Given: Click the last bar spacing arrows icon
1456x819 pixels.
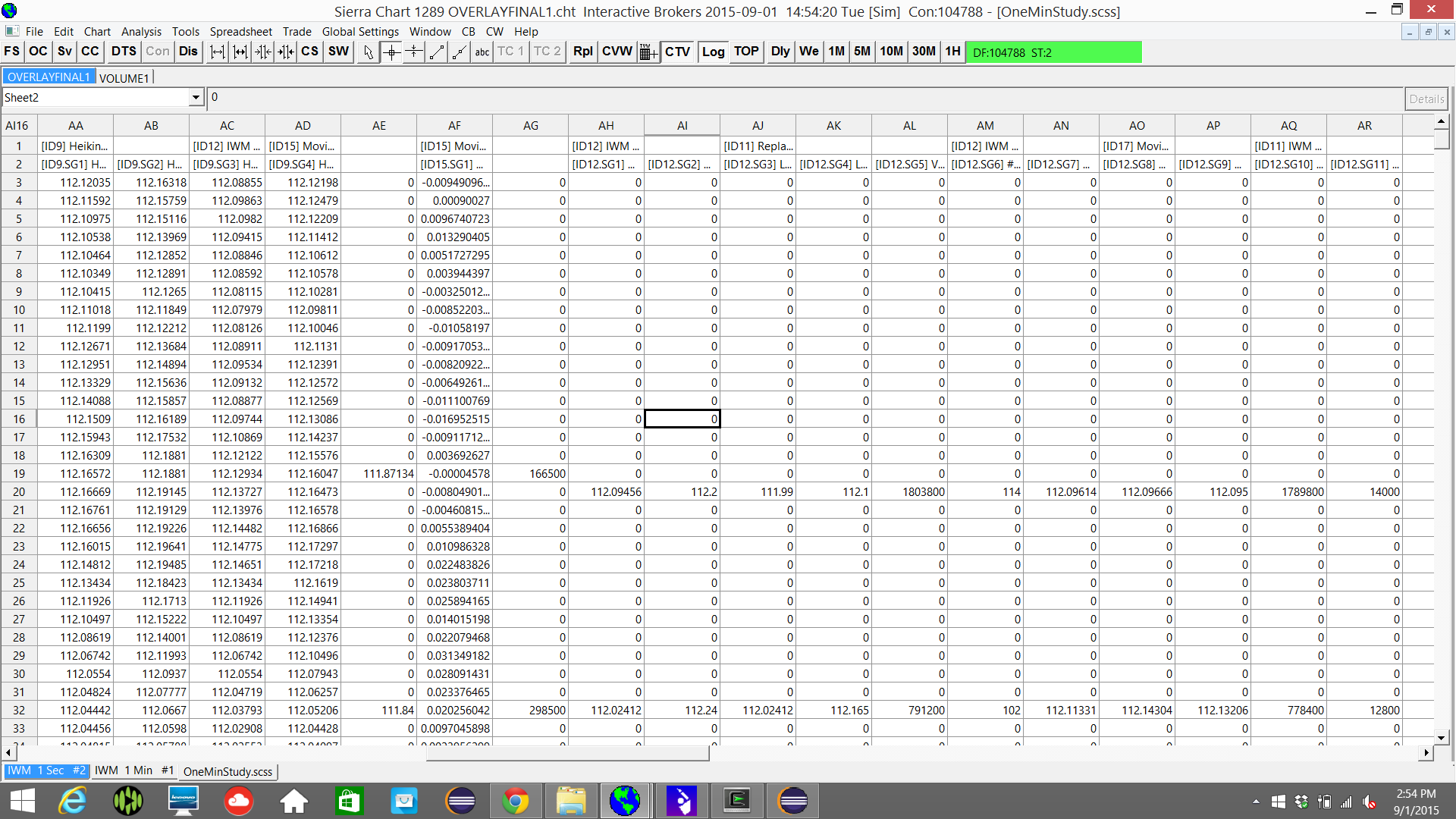Looking at the screenshot, I should point(286,52).
